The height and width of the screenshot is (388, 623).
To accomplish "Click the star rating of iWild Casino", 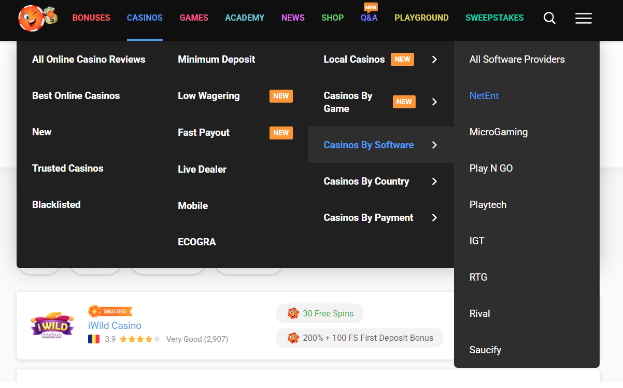I will (x=140, y=339).
